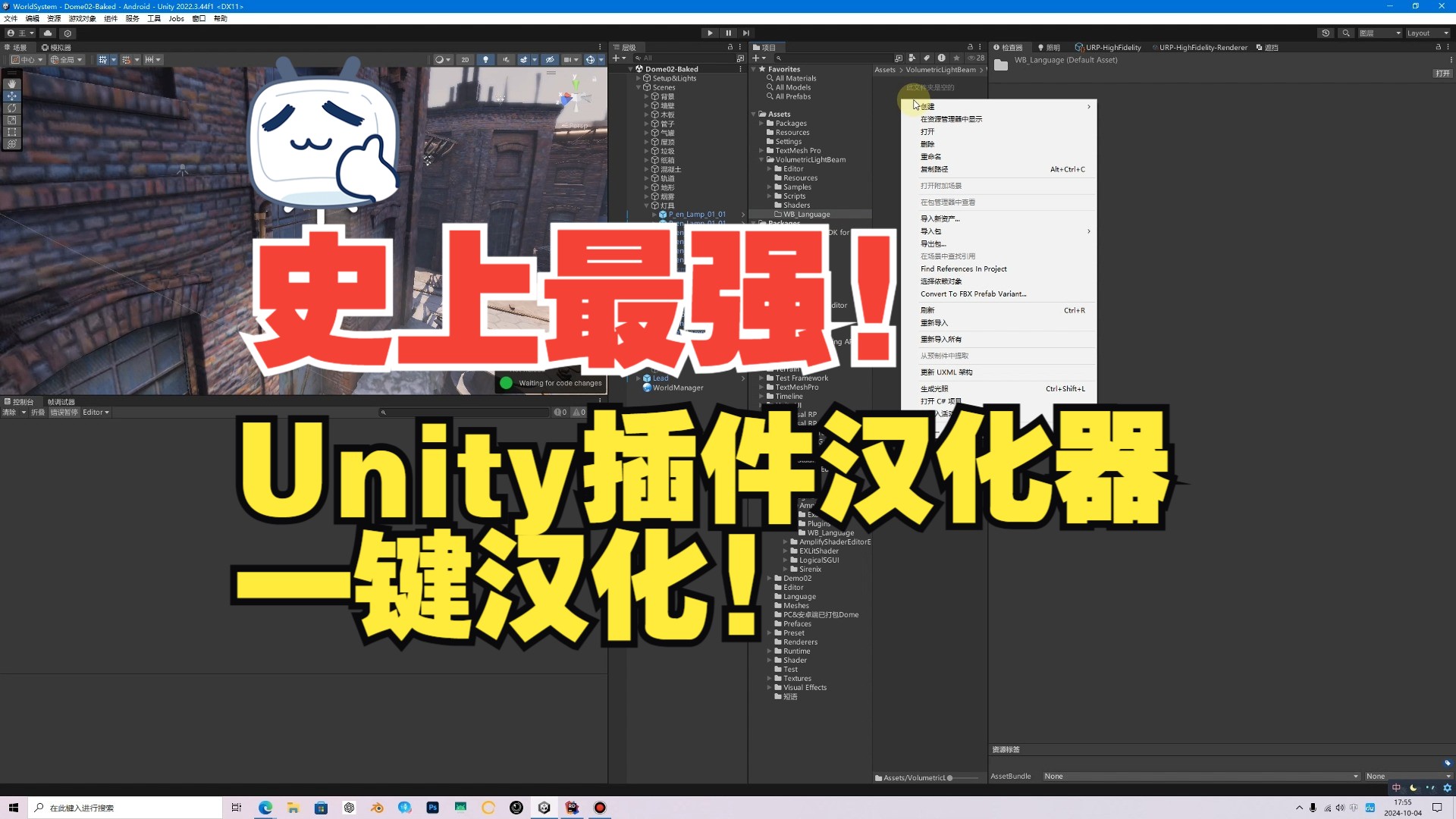Viewport: 1456px width, 819px height.
Task: Click 刷新 in context menu
Action: 927,310
